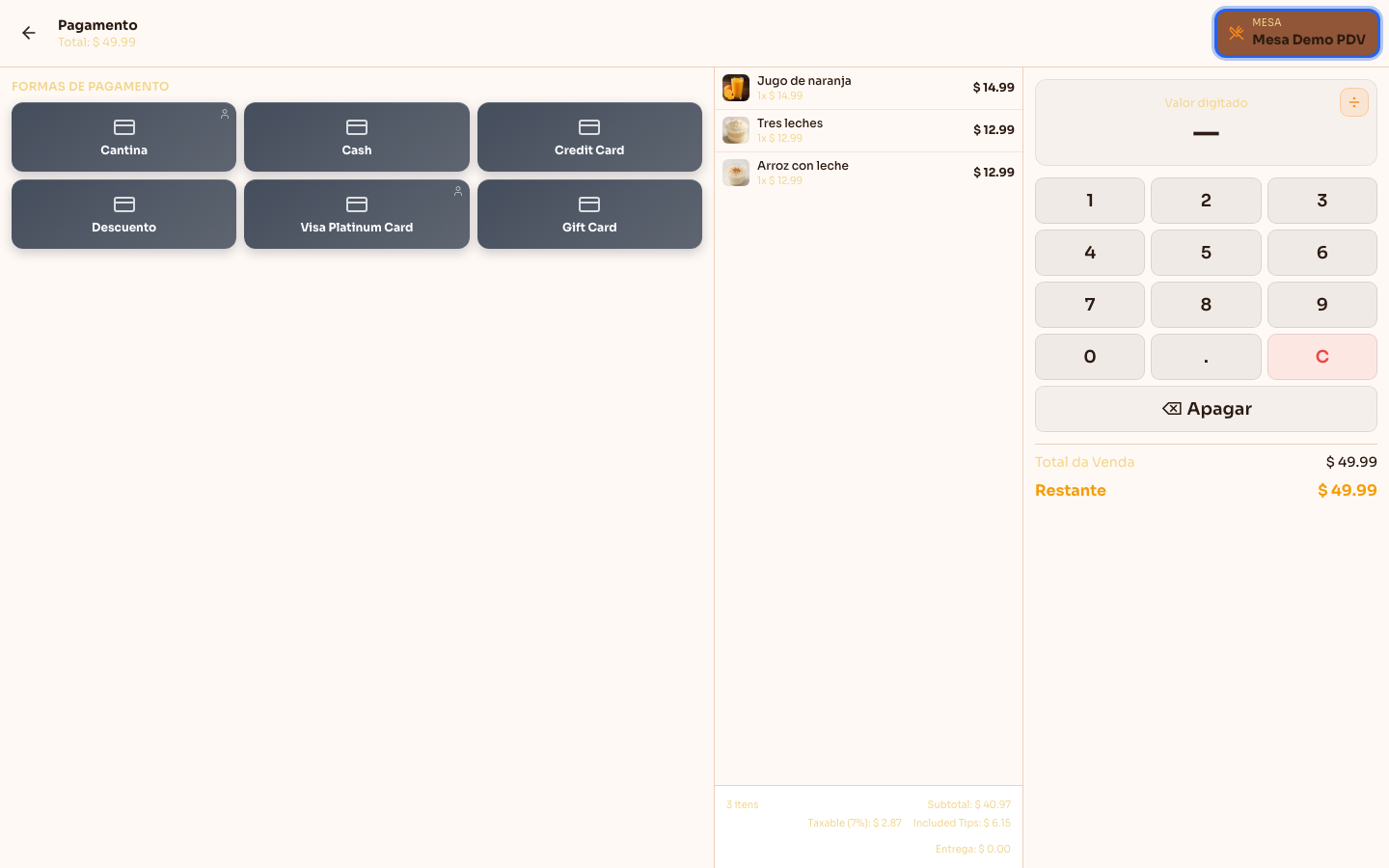Click the split payment divide icon
The image size is (1389, 868).
(x=1353, y=102)
